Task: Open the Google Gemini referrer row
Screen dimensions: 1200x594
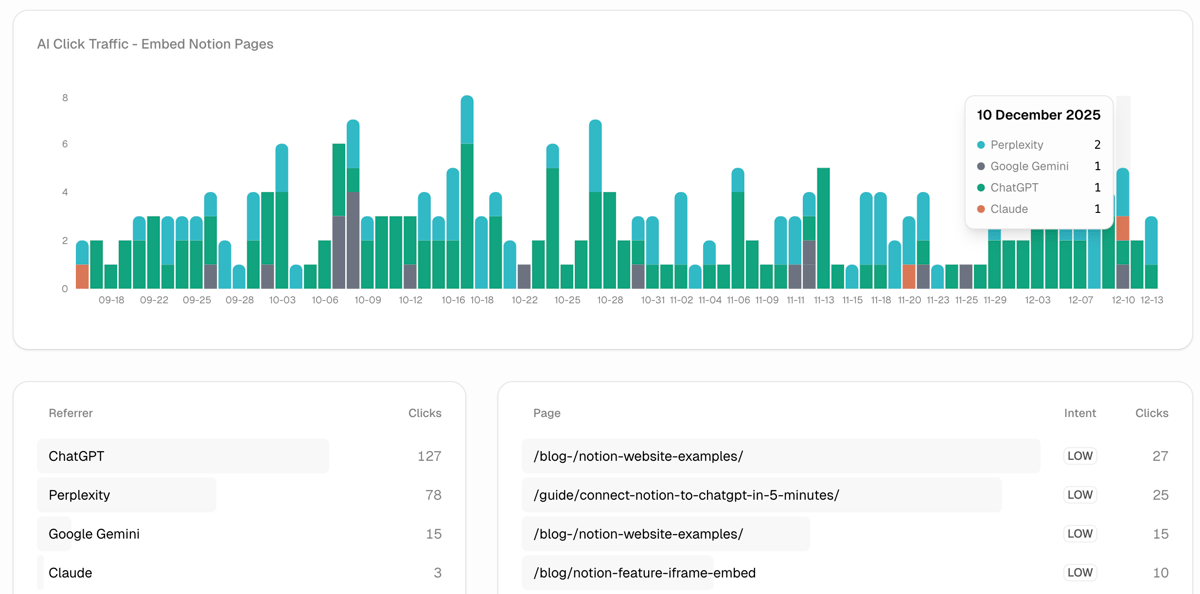Action: (x=95, y=534)
